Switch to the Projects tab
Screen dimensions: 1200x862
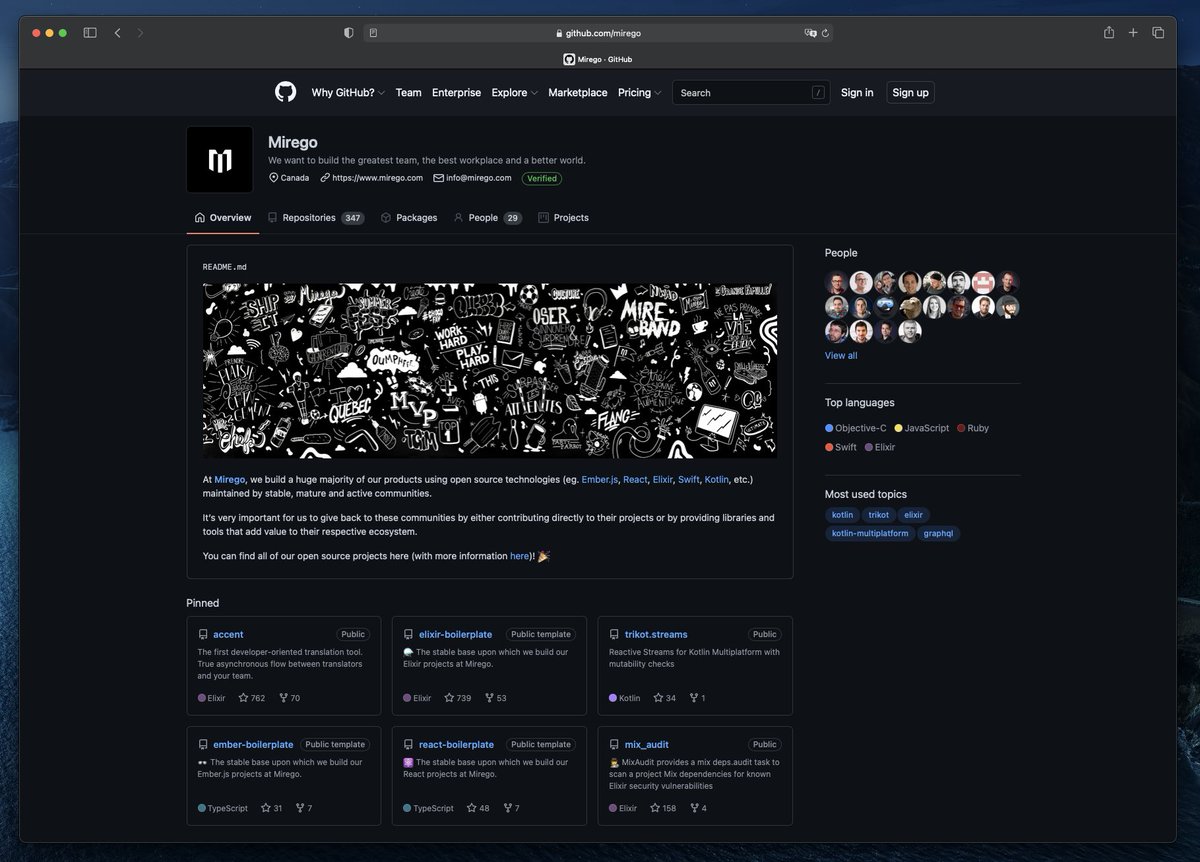point(563,218)
